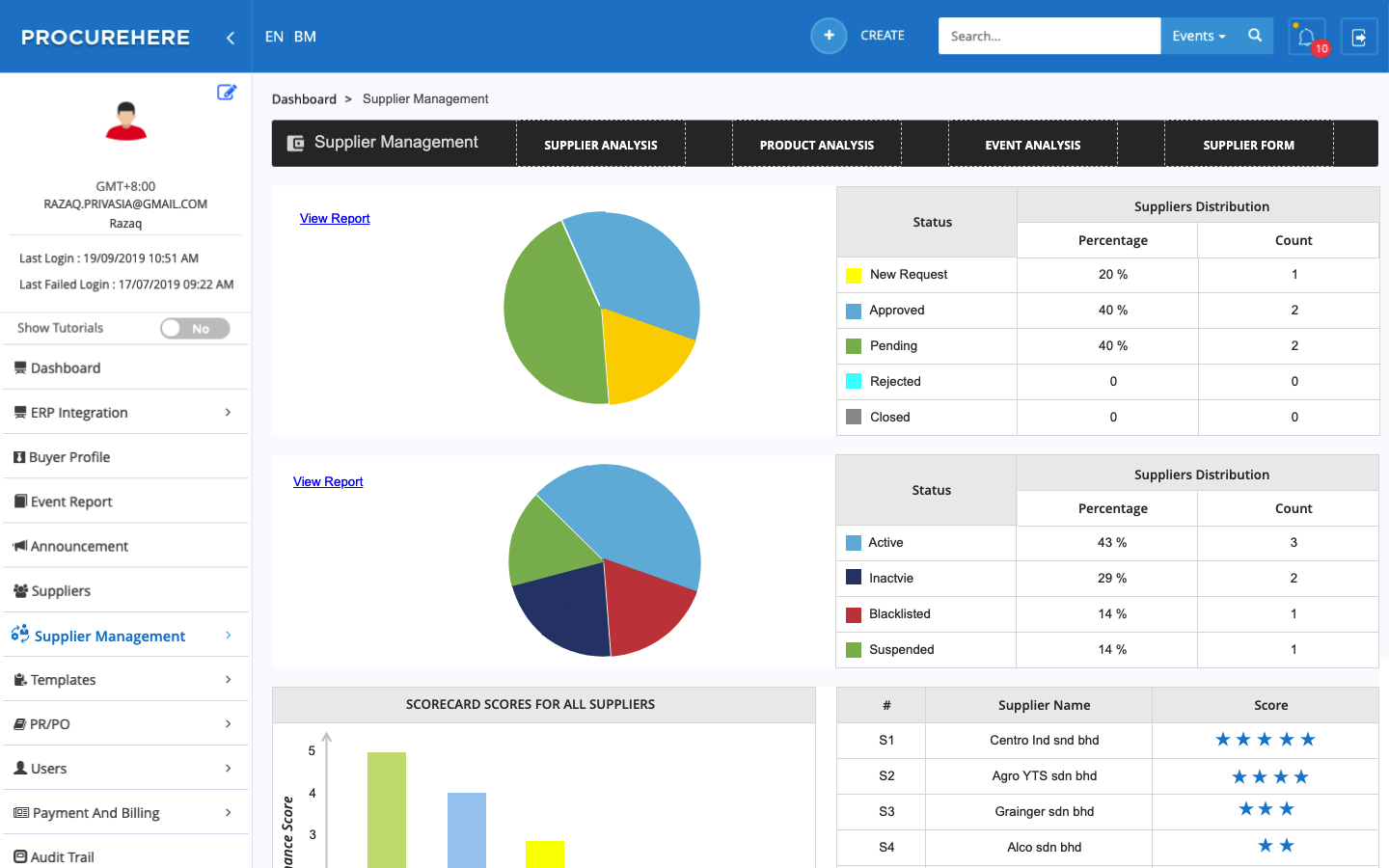
Task: Open the Product Analysis tab
Action: (816, 145)
